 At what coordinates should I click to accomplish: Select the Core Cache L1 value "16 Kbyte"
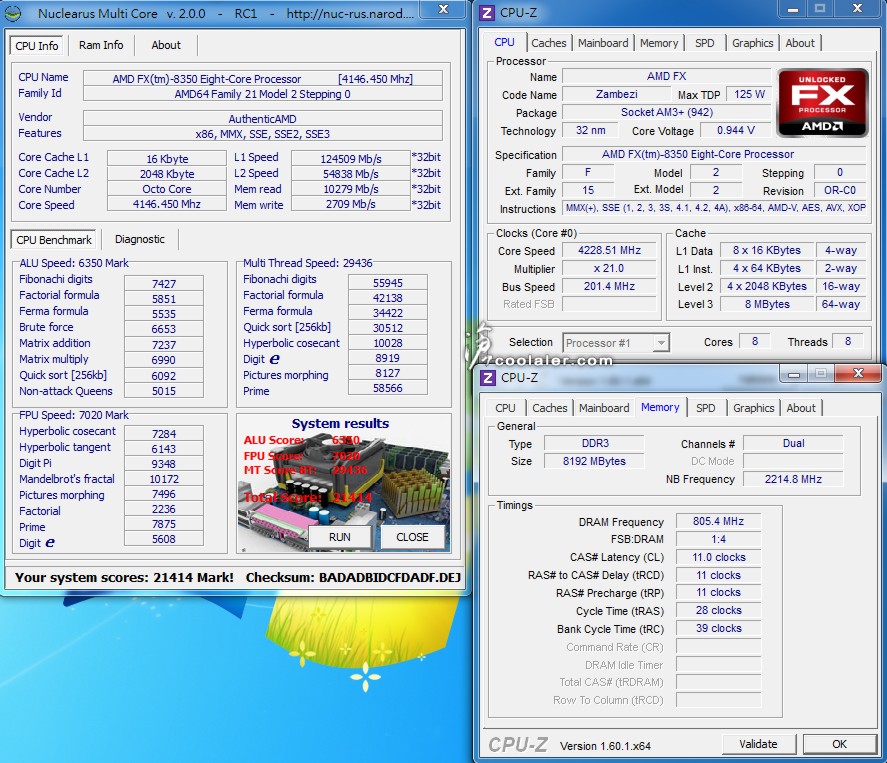click(167, 158)
